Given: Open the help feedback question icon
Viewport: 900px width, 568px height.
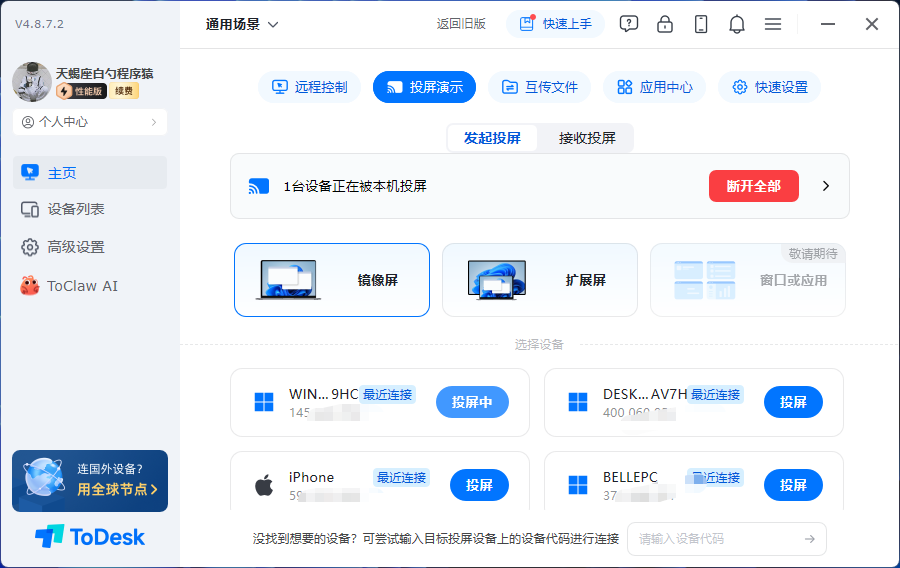Looking at the screenshot, I should tap(629, 24).
